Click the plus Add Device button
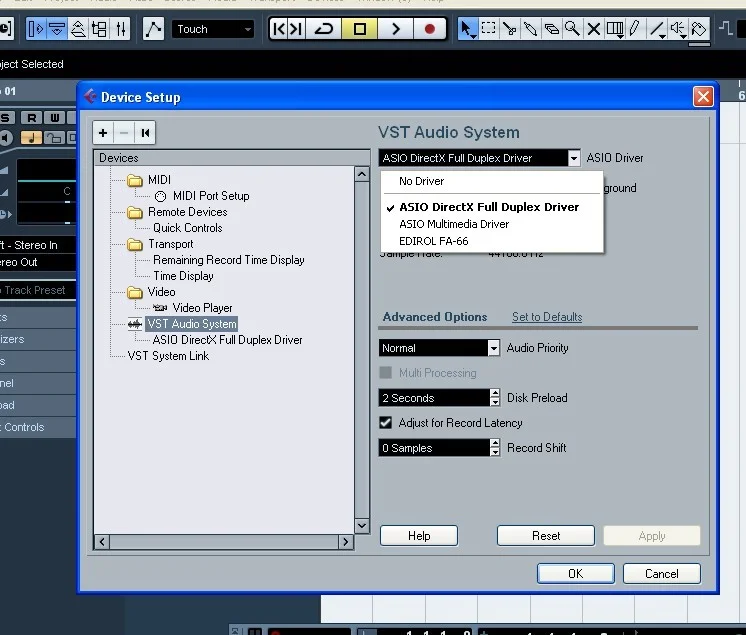 pos(103,133)
